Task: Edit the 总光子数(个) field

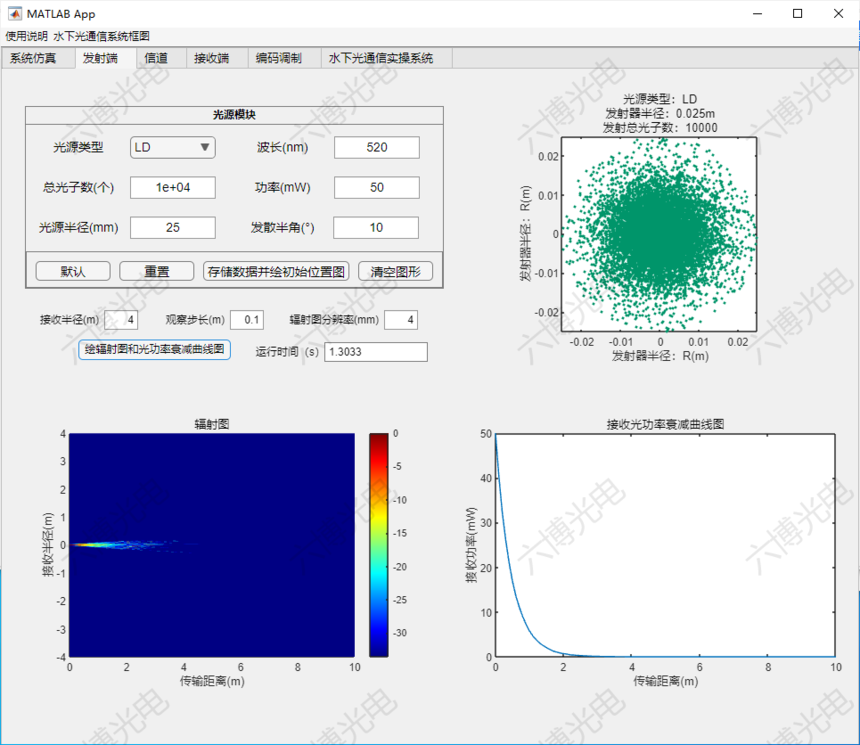Action: click(173, 188)
